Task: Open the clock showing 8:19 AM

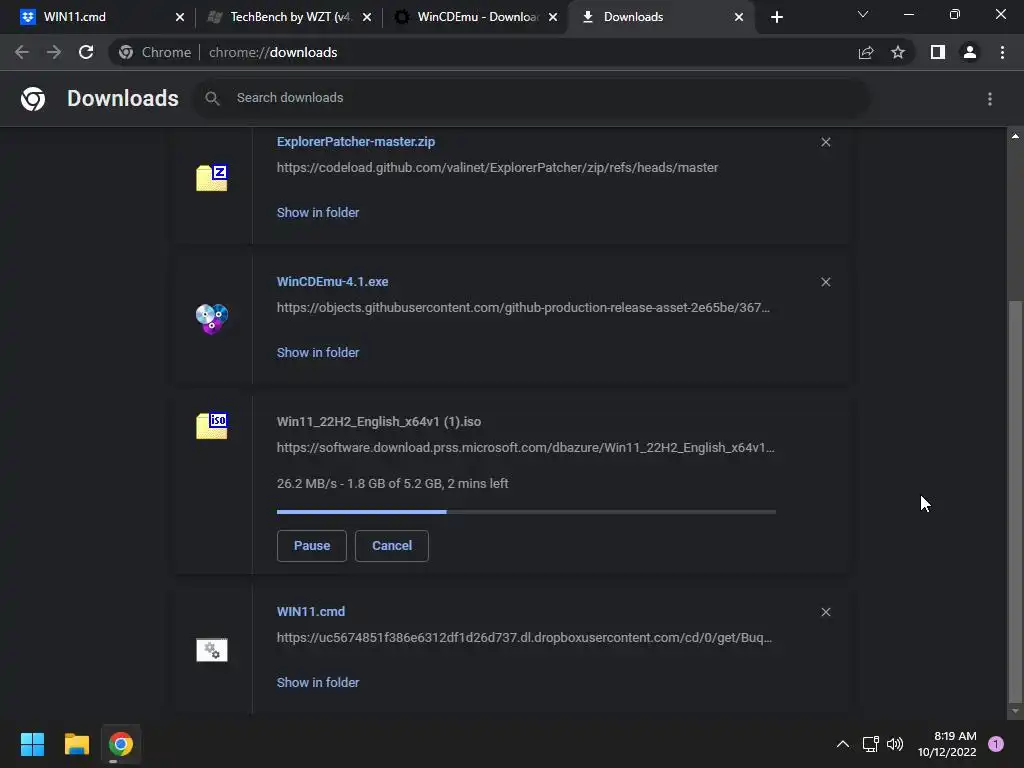Action: point(947,744)
